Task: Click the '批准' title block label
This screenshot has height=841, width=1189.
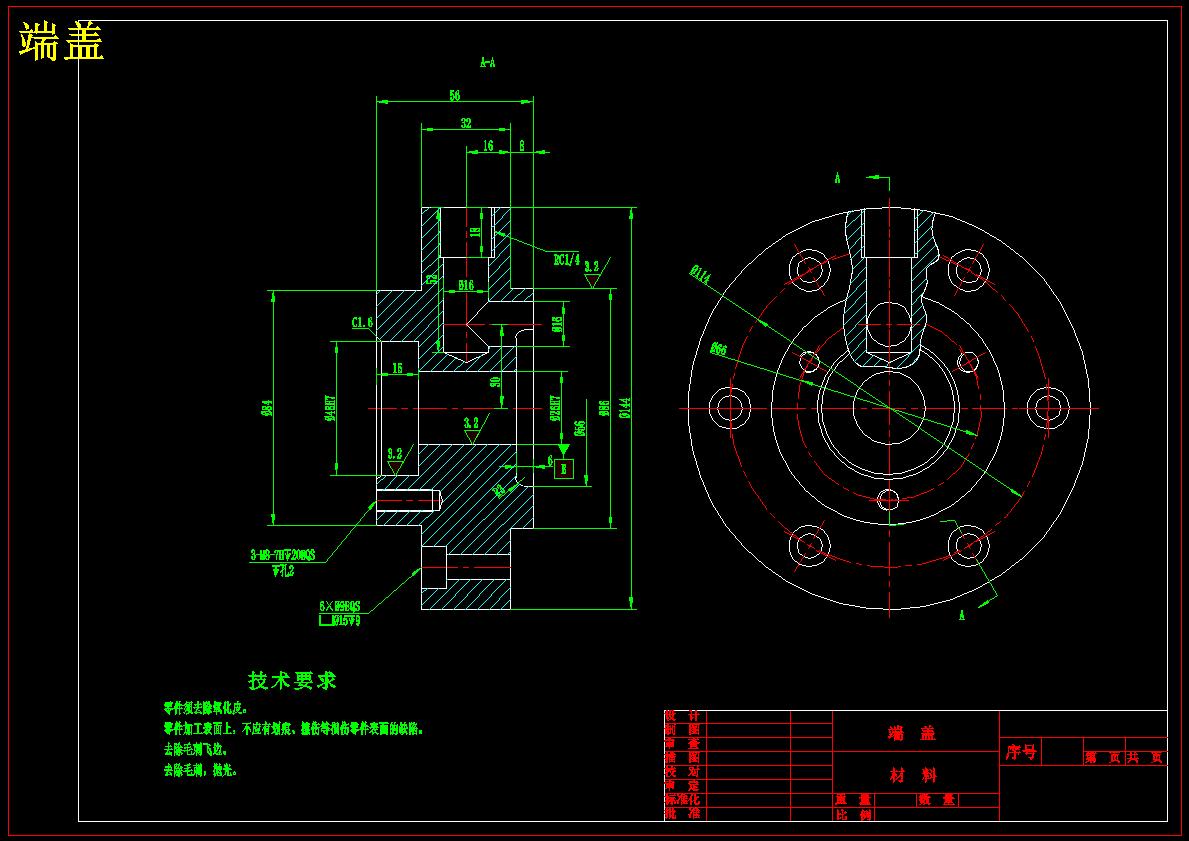Action: click(x=682, y=814)
